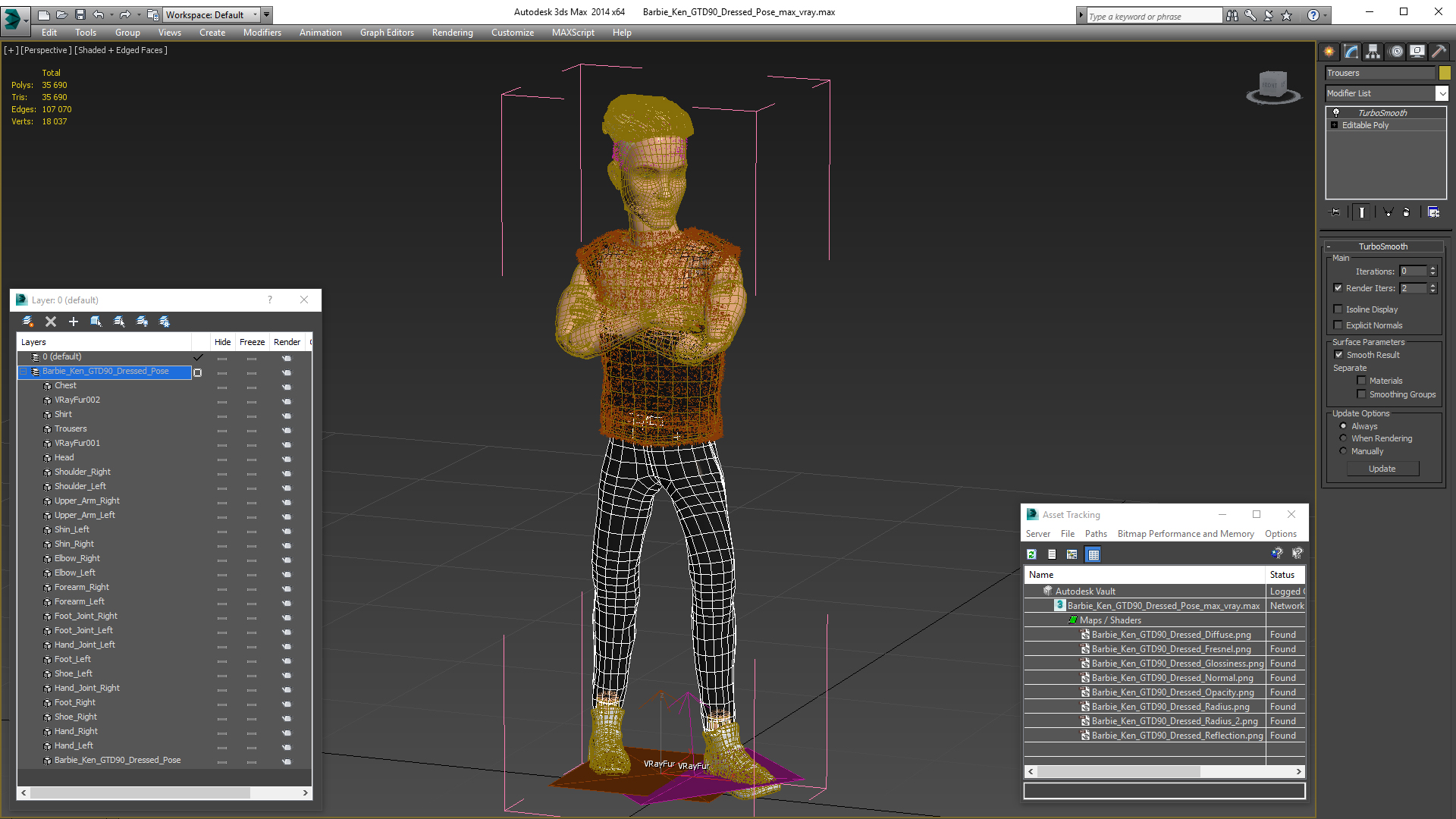Open the Help icon dropdown arrow in title bar
The height and width of the screenshot is (819, 1456).
click(x=1325, y=15)
